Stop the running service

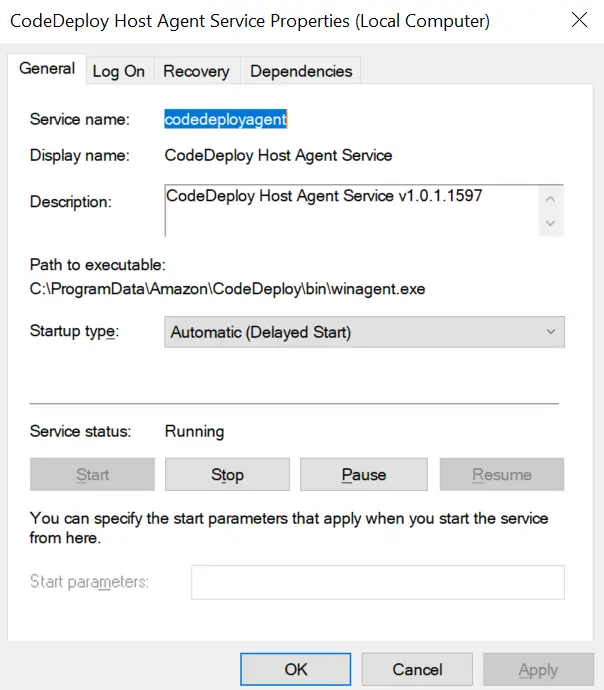tap(227, 474)
